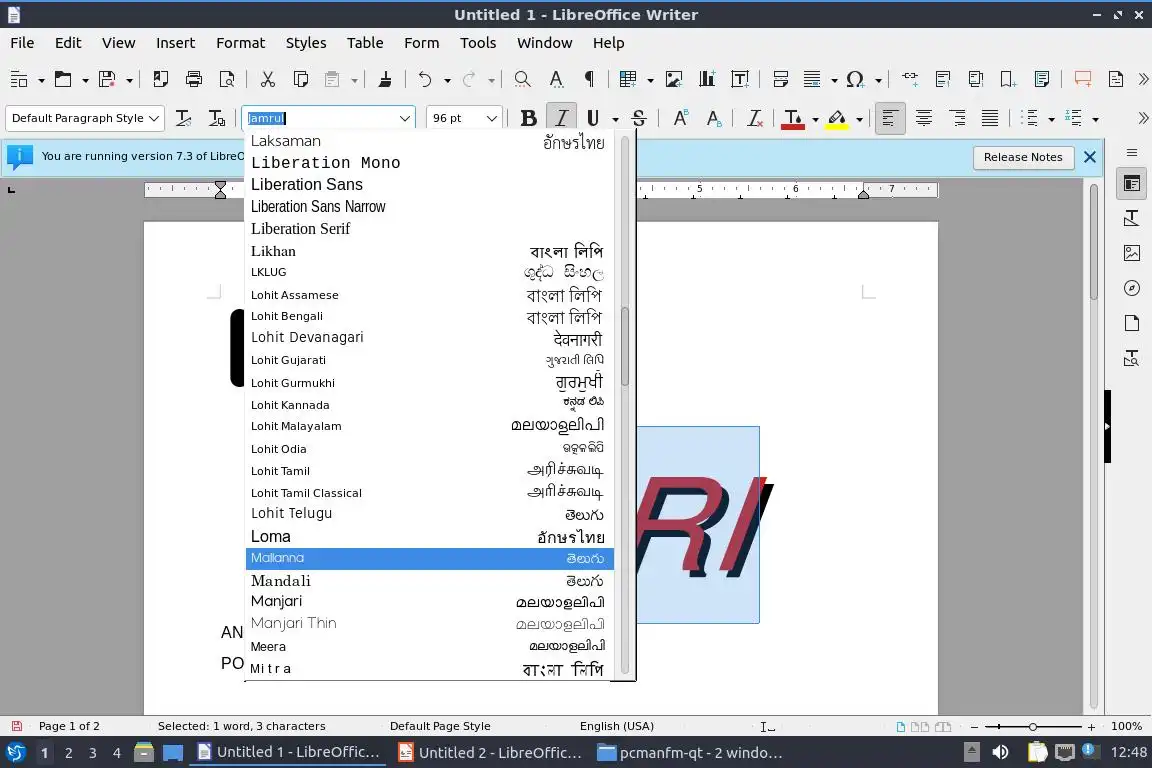Open sidebar Gallery panel icon
Image resolution: width=1152 pixels, height=768 pixels.
(1131, 254)
